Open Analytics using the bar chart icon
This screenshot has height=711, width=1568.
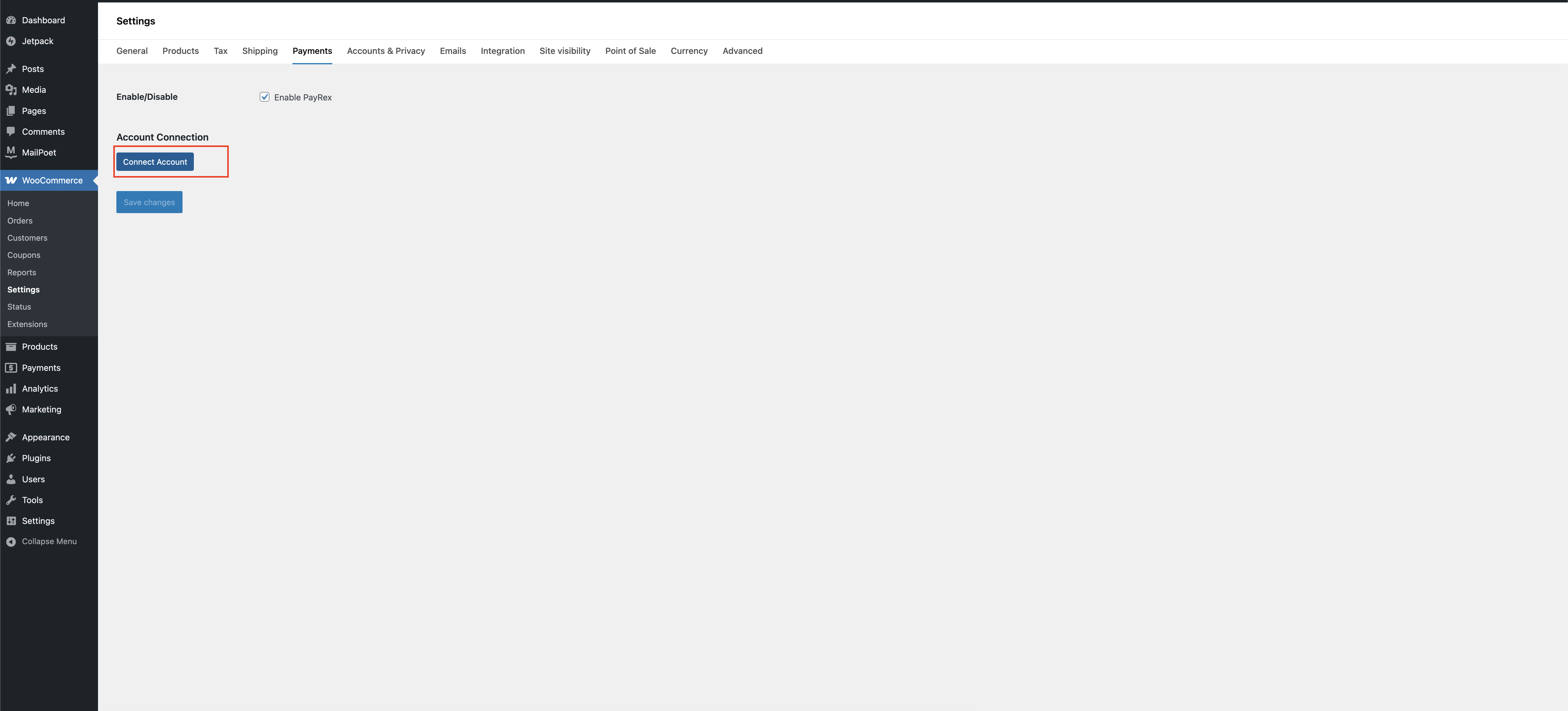(x=12, y=388)
